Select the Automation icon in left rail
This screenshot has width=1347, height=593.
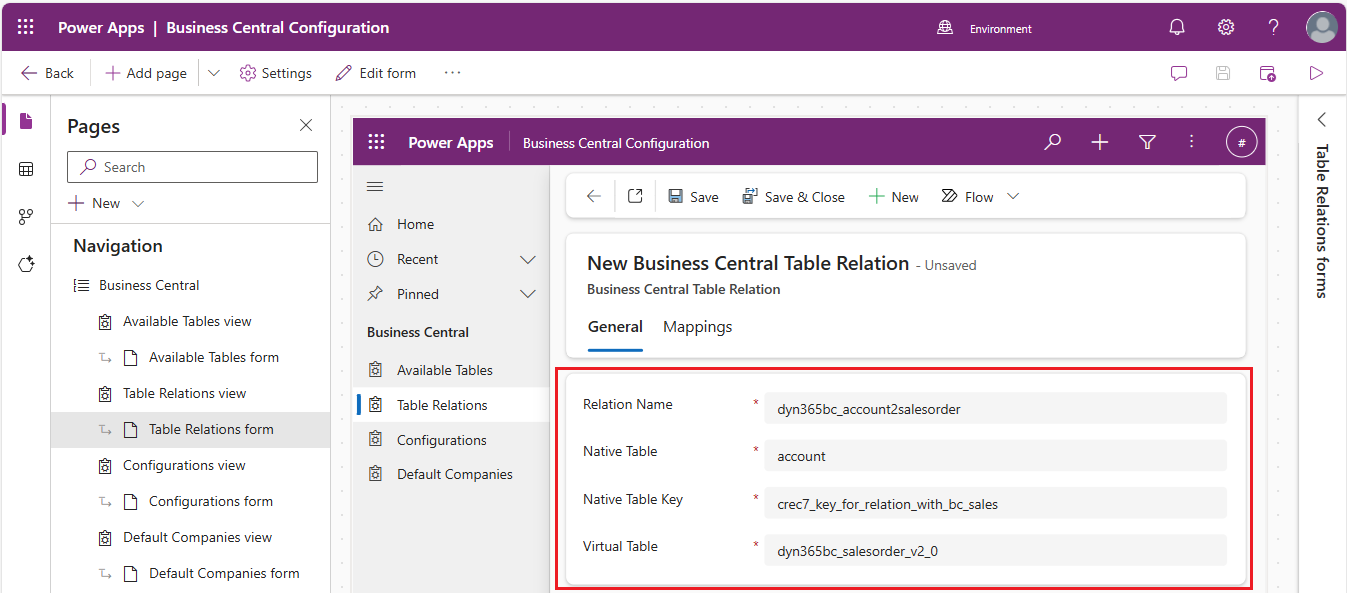(x=26, y=217)
